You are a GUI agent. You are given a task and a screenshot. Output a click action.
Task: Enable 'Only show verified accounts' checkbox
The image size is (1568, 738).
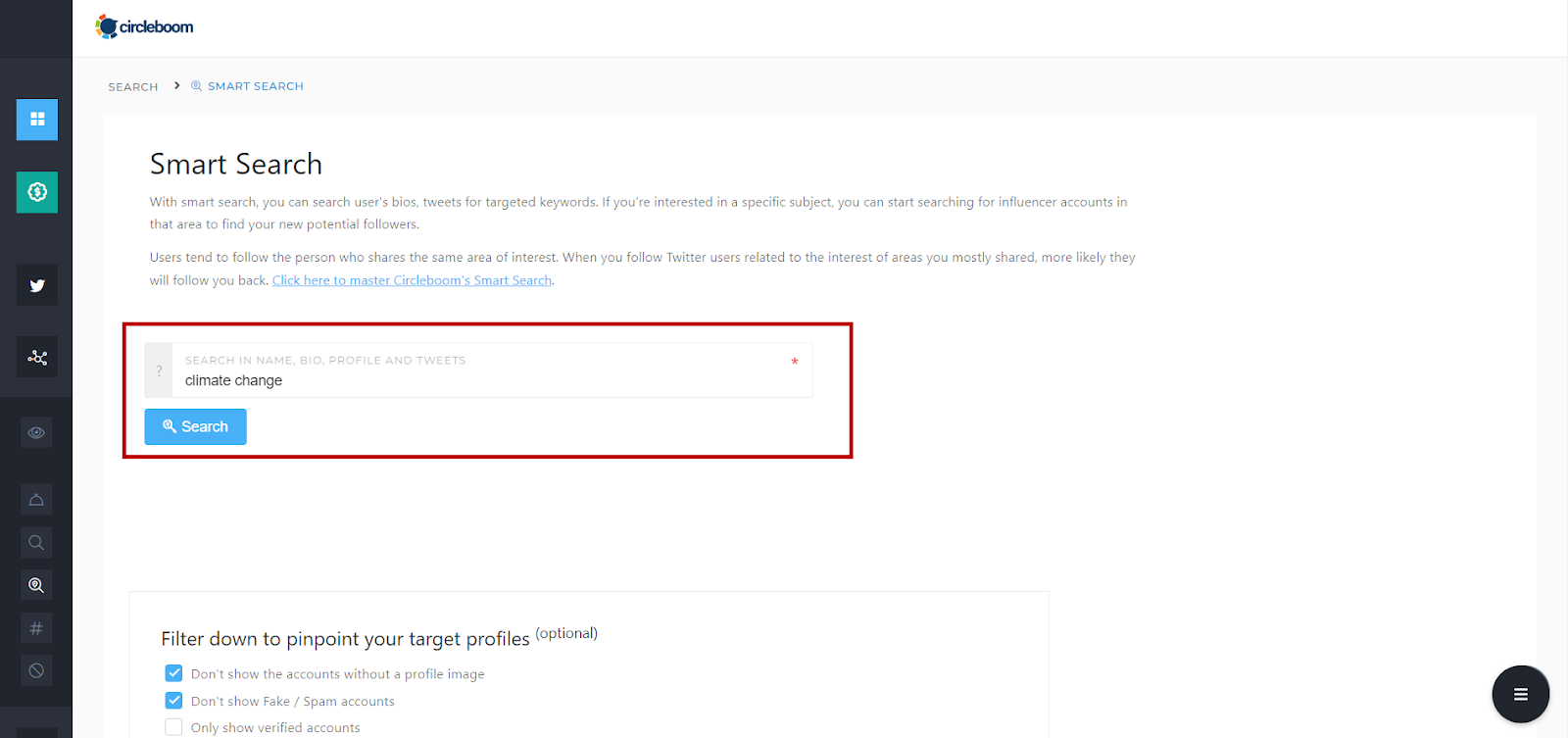173,727
